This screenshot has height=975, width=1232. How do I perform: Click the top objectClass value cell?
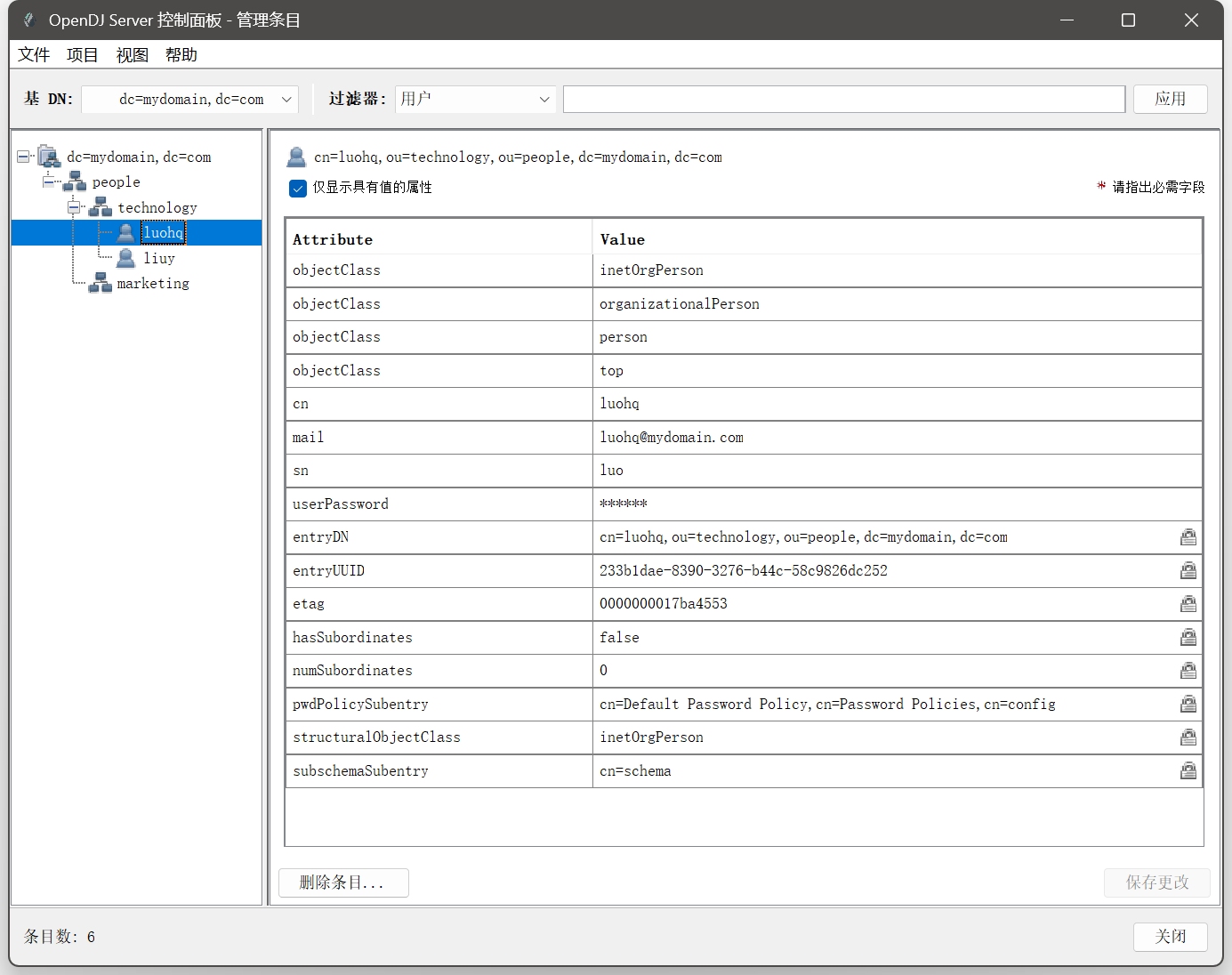pyautogui.click(x=898, y=371)
